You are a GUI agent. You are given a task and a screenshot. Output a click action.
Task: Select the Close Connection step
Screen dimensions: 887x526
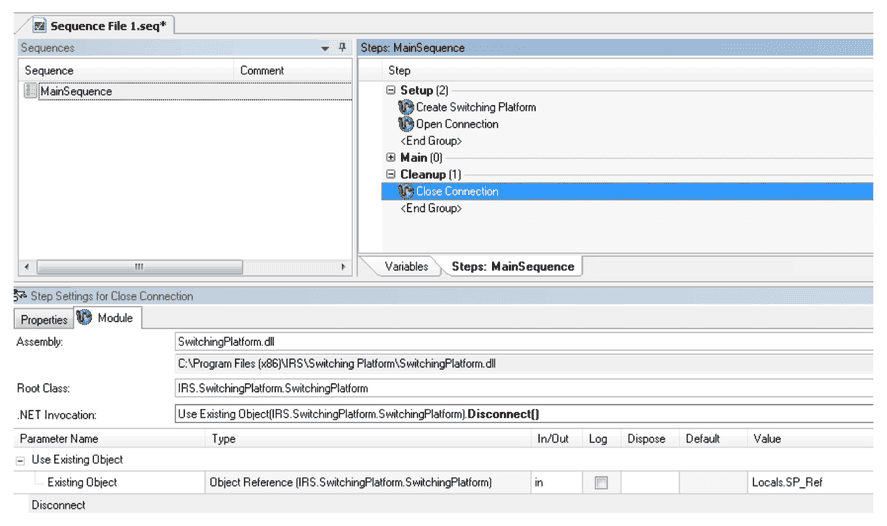coord(627,191)
